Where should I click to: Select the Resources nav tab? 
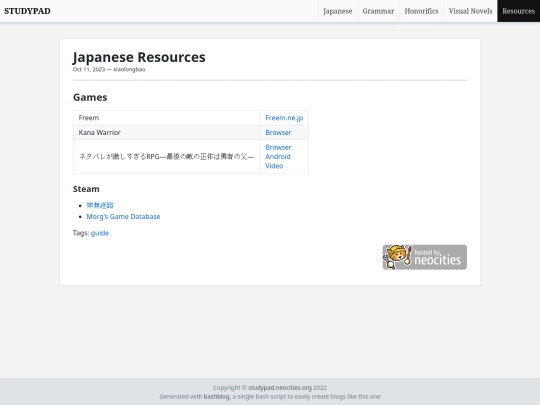[518, 11]
